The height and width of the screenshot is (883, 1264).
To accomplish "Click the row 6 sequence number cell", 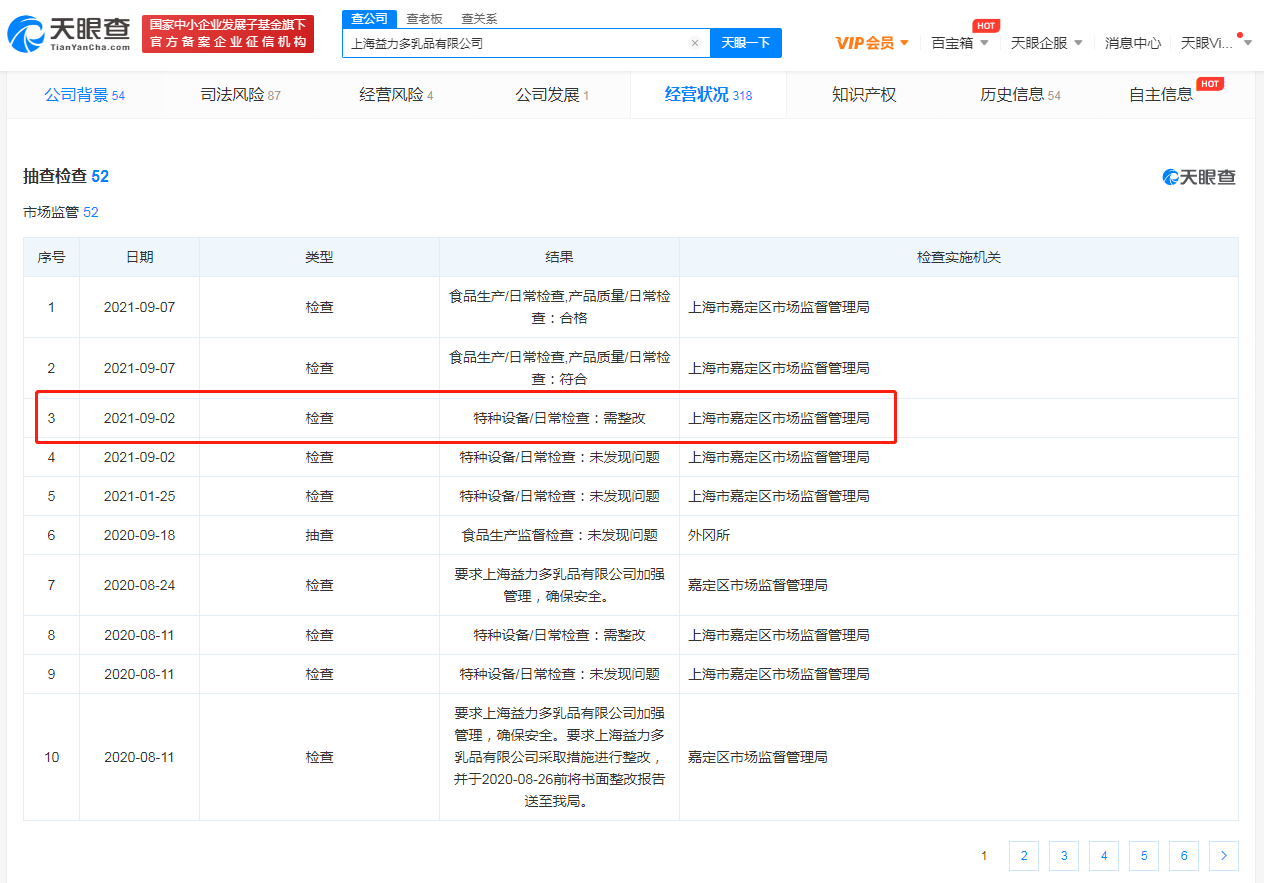I will coord(52,535).
